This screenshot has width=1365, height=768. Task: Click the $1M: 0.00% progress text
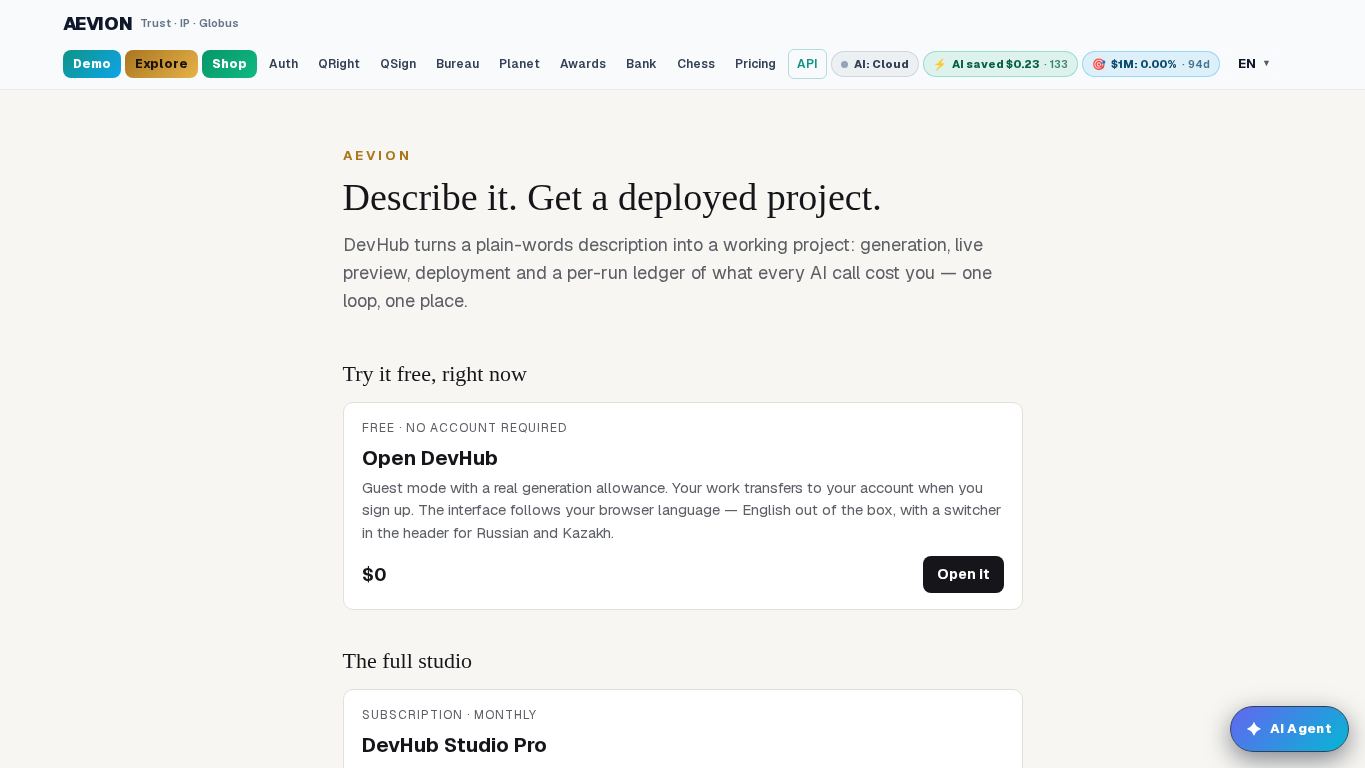click(1143, 64)
